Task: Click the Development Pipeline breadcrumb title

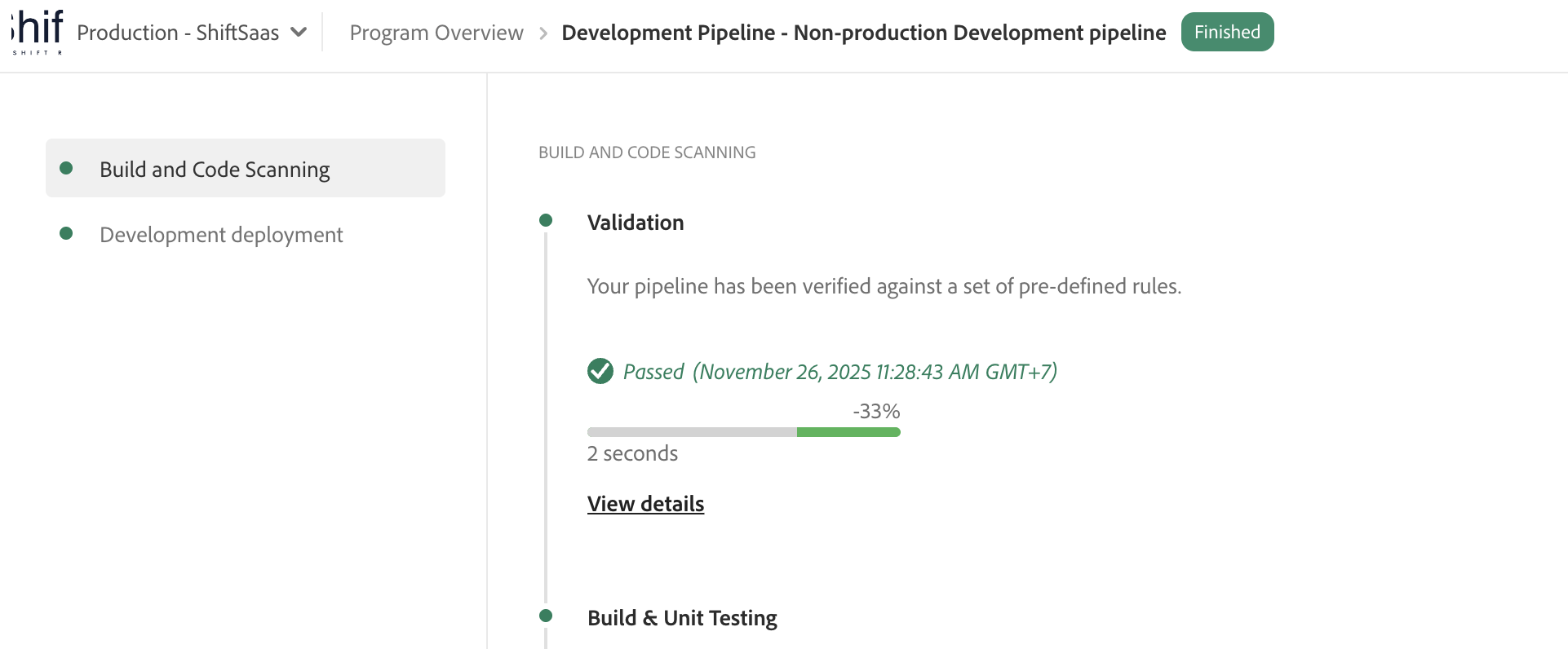Action: point(863,33)
